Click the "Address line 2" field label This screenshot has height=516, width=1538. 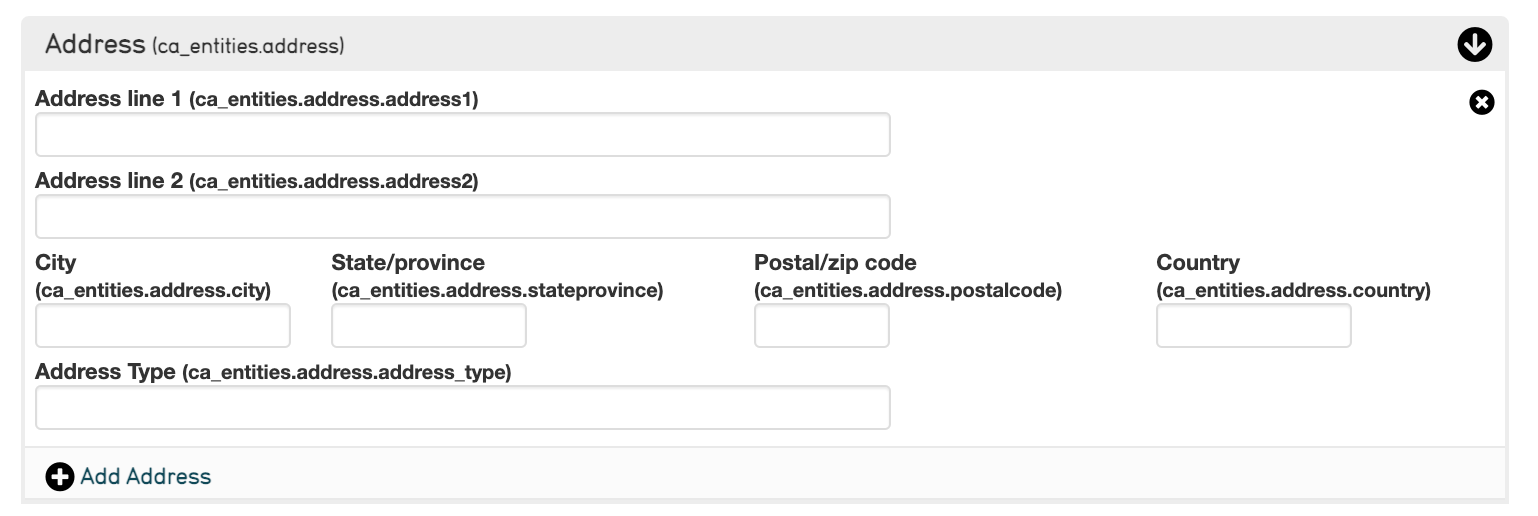110,181
